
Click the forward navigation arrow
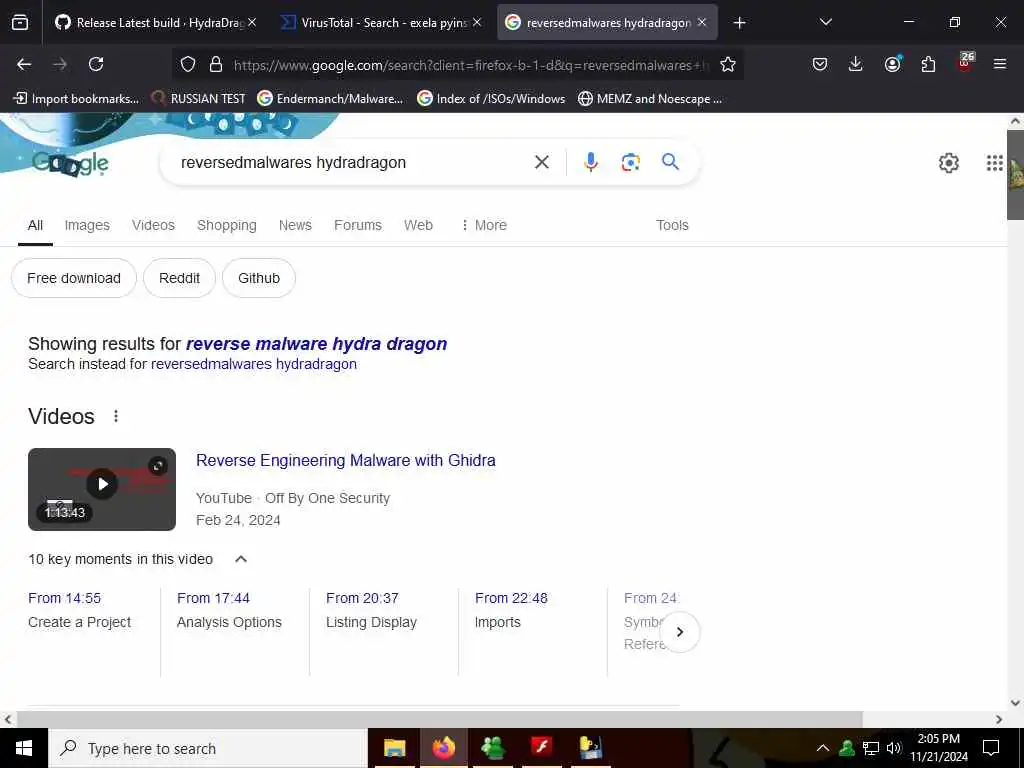click(60, 64)
